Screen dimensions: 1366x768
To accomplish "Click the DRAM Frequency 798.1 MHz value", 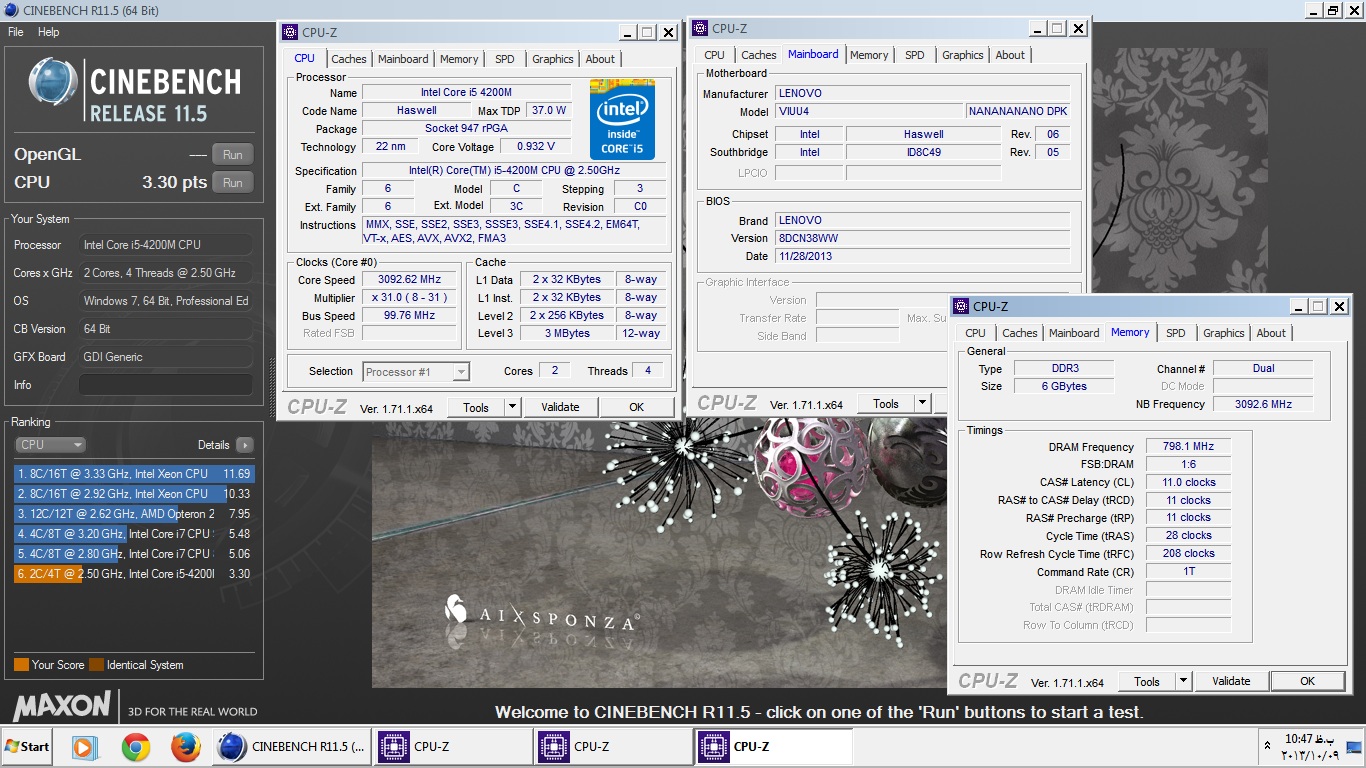I will 1188,447.
